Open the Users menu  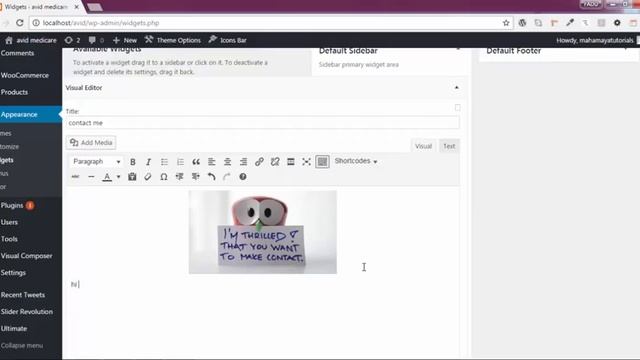point(9,222)
